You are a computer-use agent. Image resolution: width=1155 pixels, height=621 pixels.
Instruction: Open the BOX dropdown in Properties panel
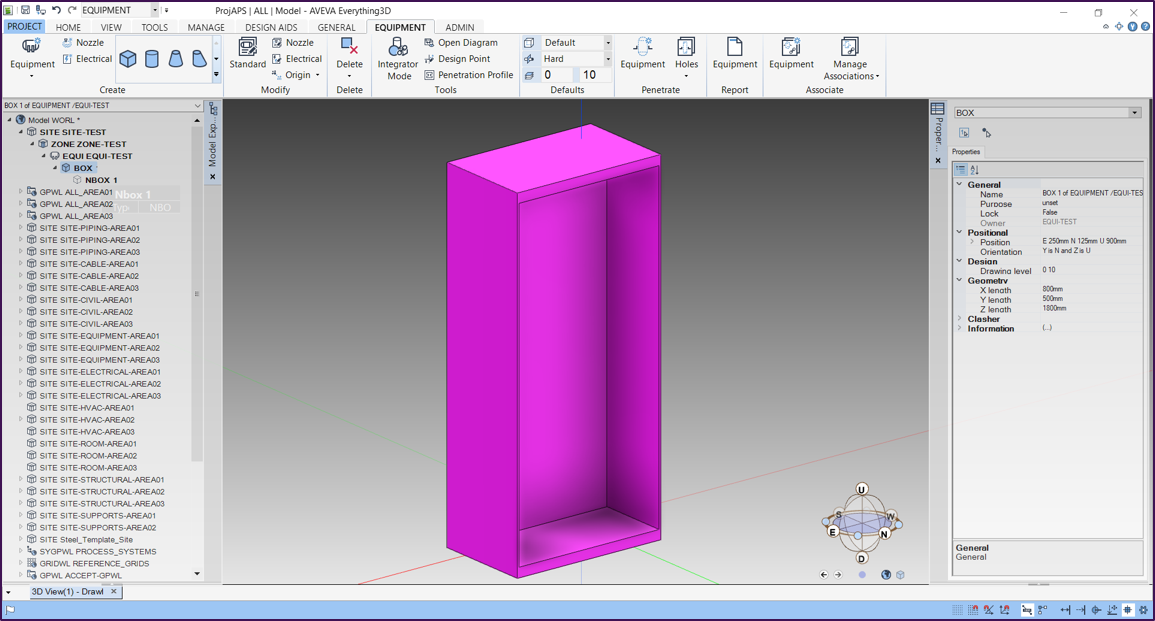pos(1134,113)
